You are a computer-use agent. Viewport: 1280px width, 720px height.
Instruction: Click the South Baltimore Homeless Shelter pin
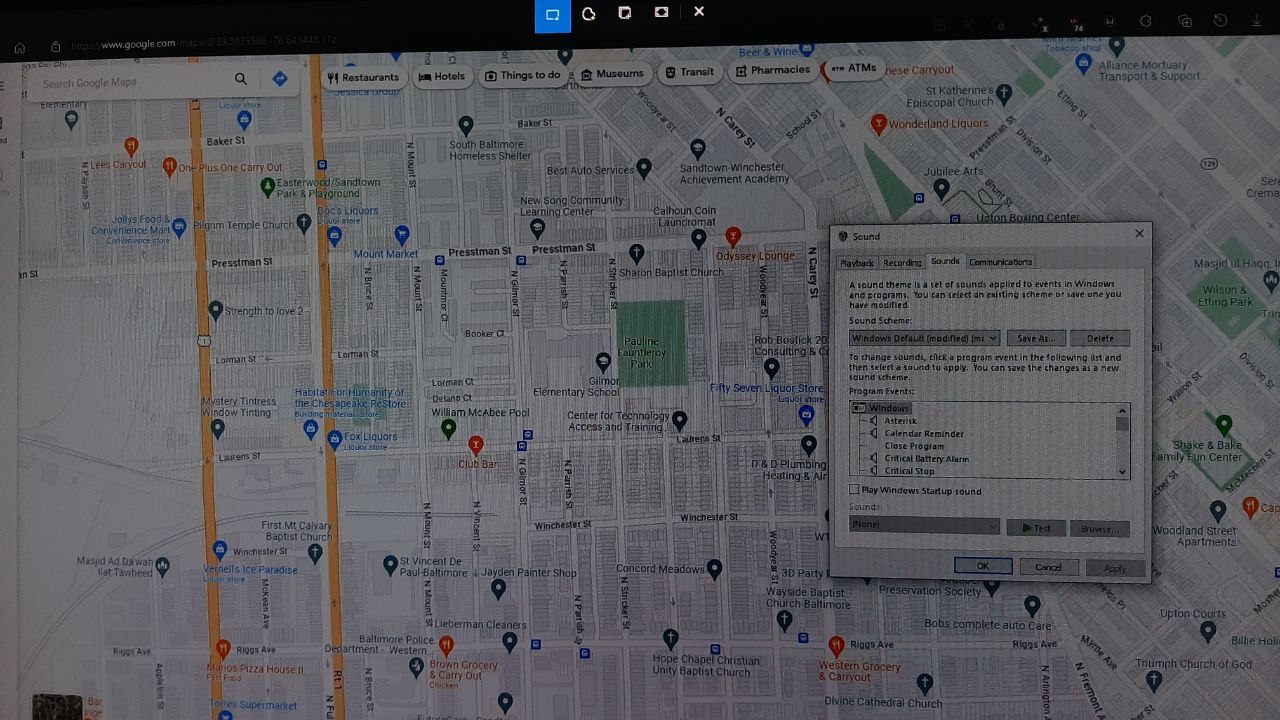[466, 125]
